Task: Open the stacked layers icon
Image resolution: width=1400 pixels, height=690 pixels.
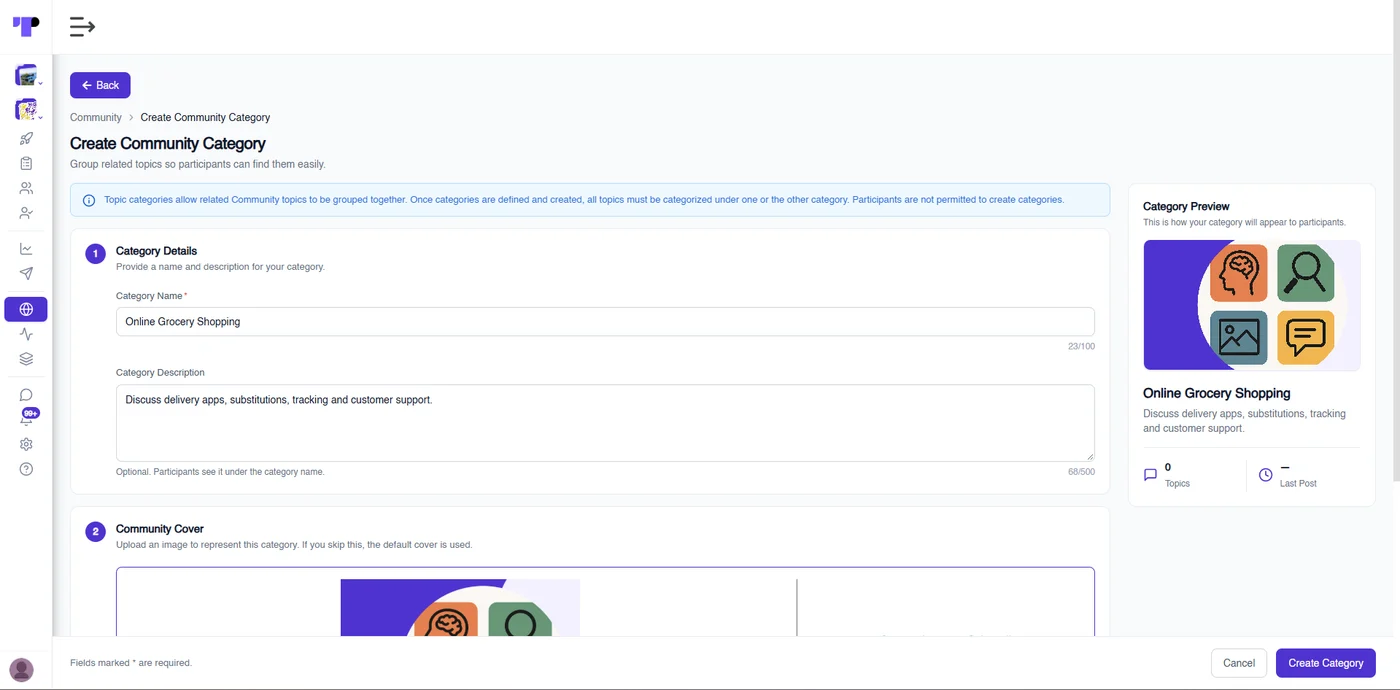Action: click(26, 359)
